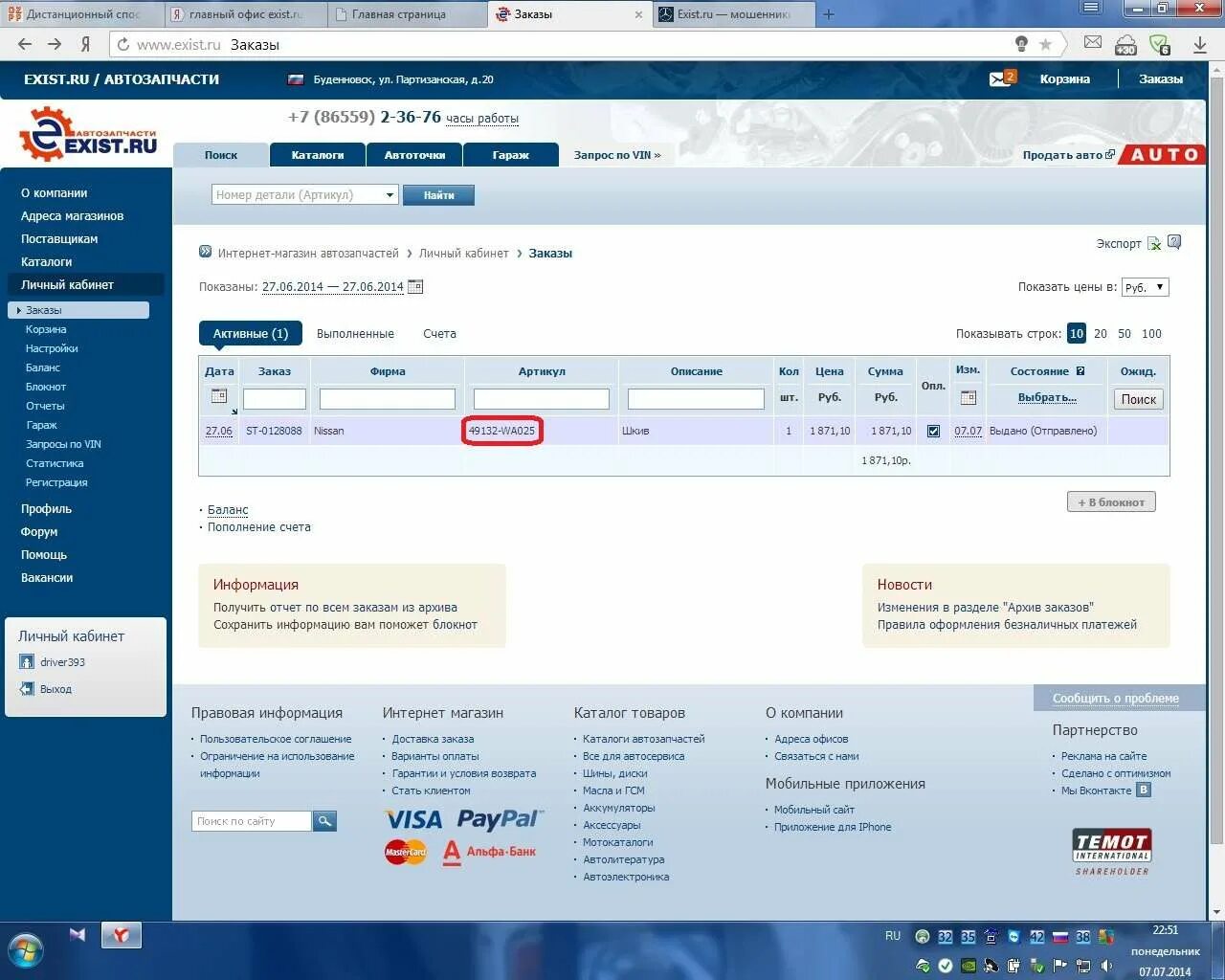This screenshot has width=1225, height=980.
Task: Click the Найти button
Action: [438, 195]
